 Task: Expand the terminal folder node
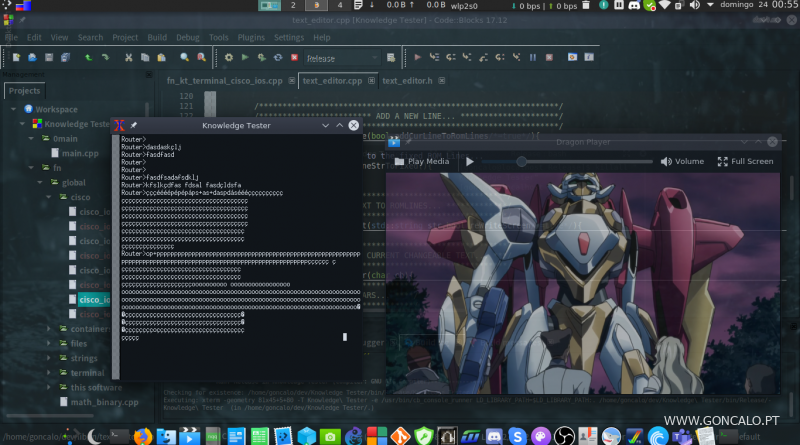click(x=49, y=373)
